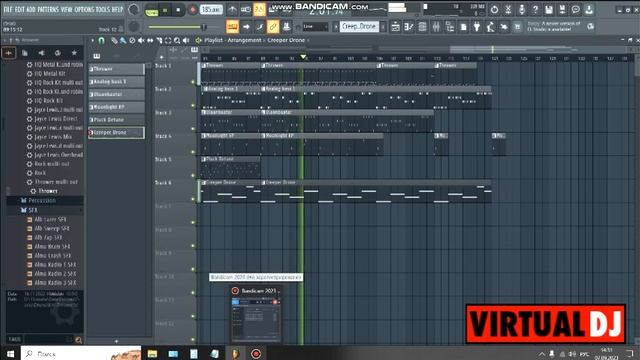Select Moonlight EP in the picker
Screen dimensions: 640x360
[116, 107]
